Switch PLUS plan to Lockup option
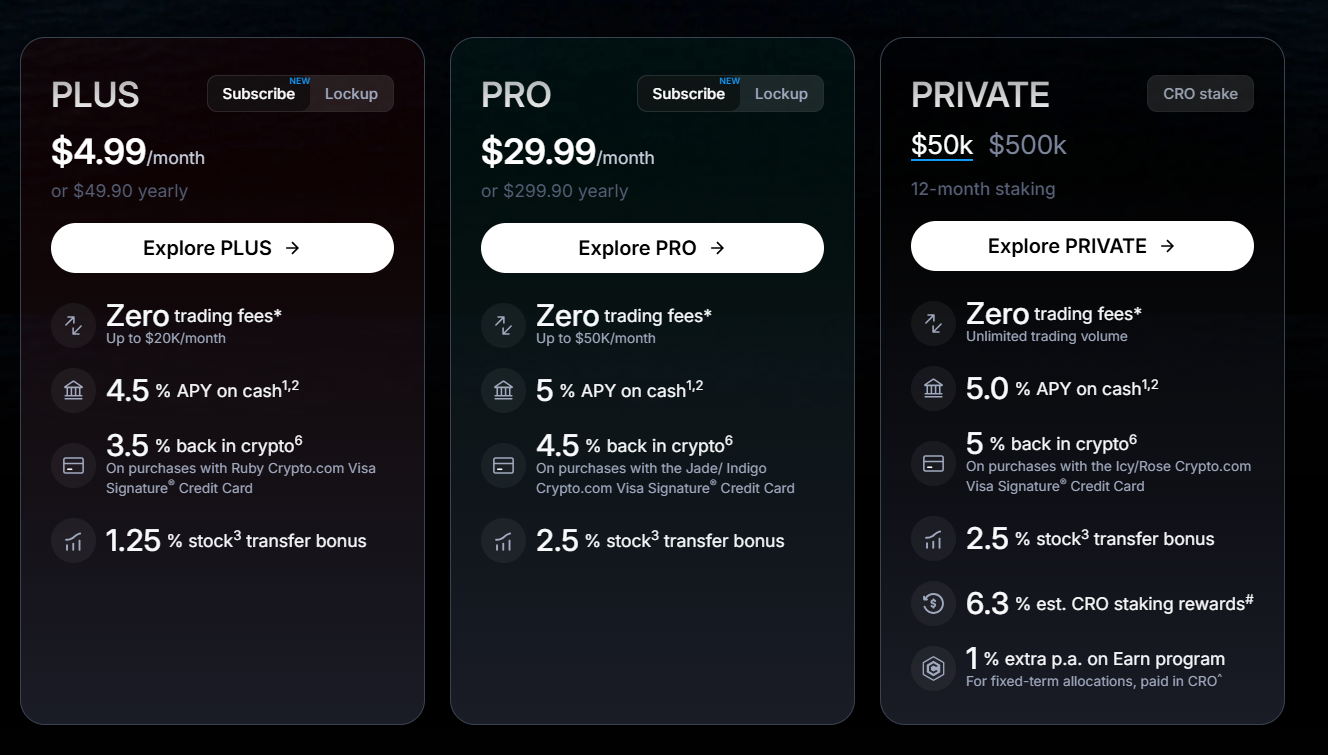 pos(351,94)
